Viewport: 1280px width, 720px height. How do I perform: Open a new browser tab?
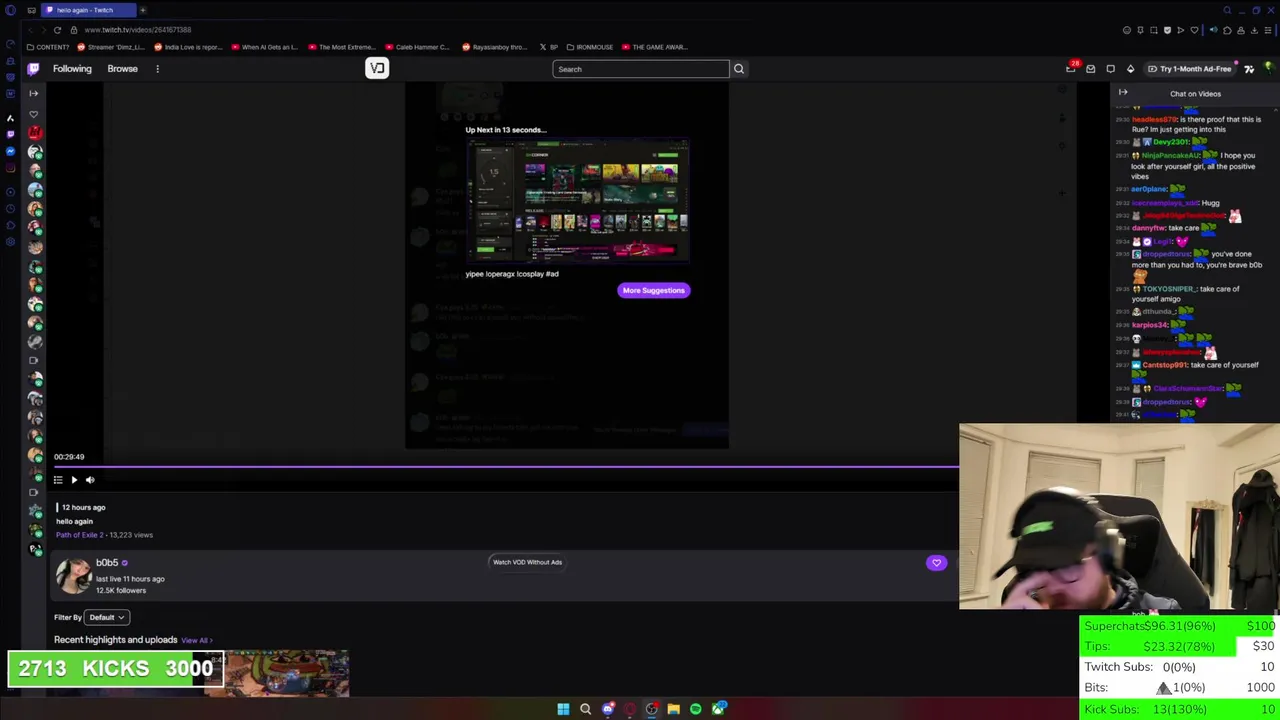click(142, 10)
